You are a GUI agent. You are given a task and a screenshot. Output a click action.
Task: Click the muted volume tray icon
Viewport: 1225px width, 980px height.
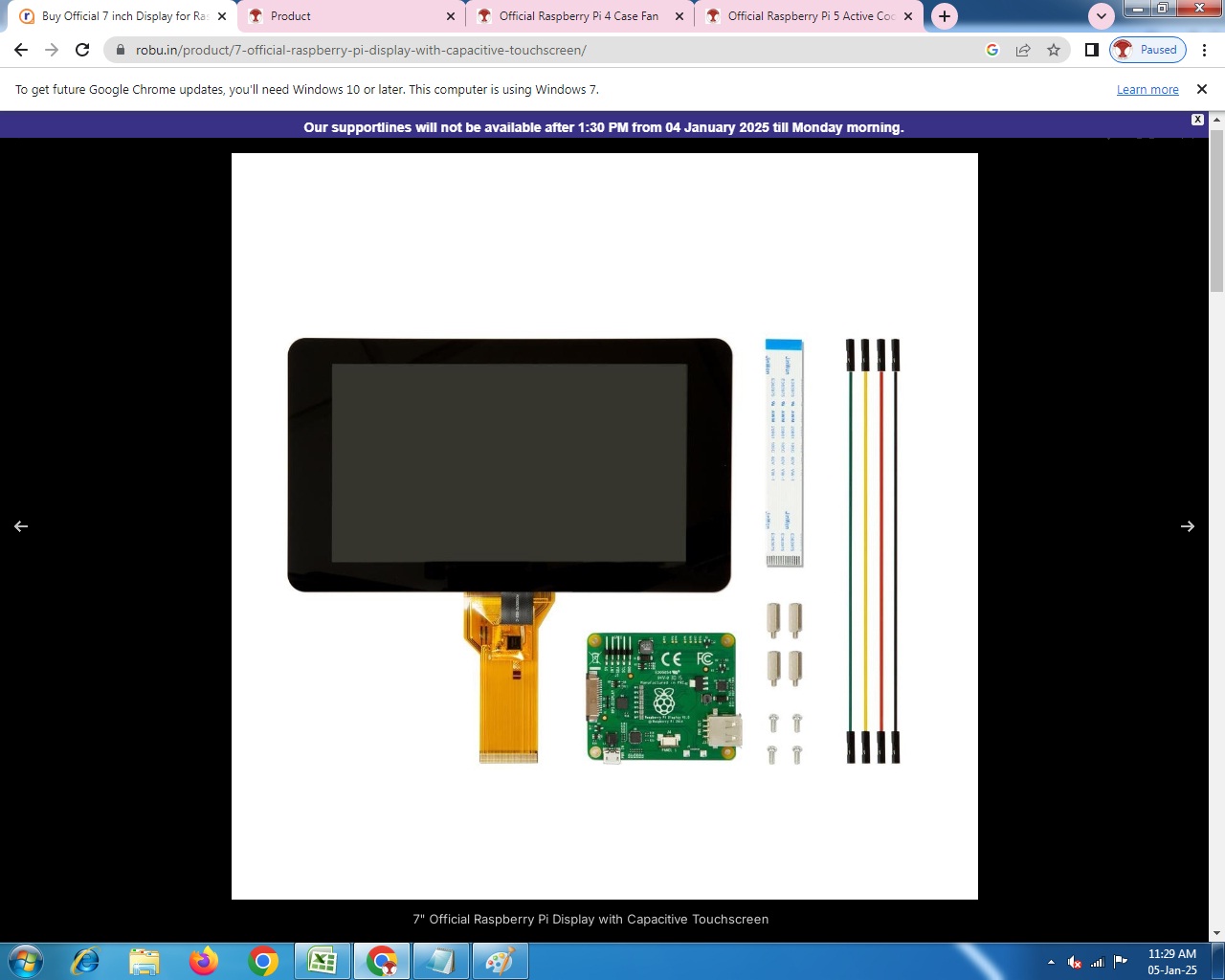click(1074, 962)
